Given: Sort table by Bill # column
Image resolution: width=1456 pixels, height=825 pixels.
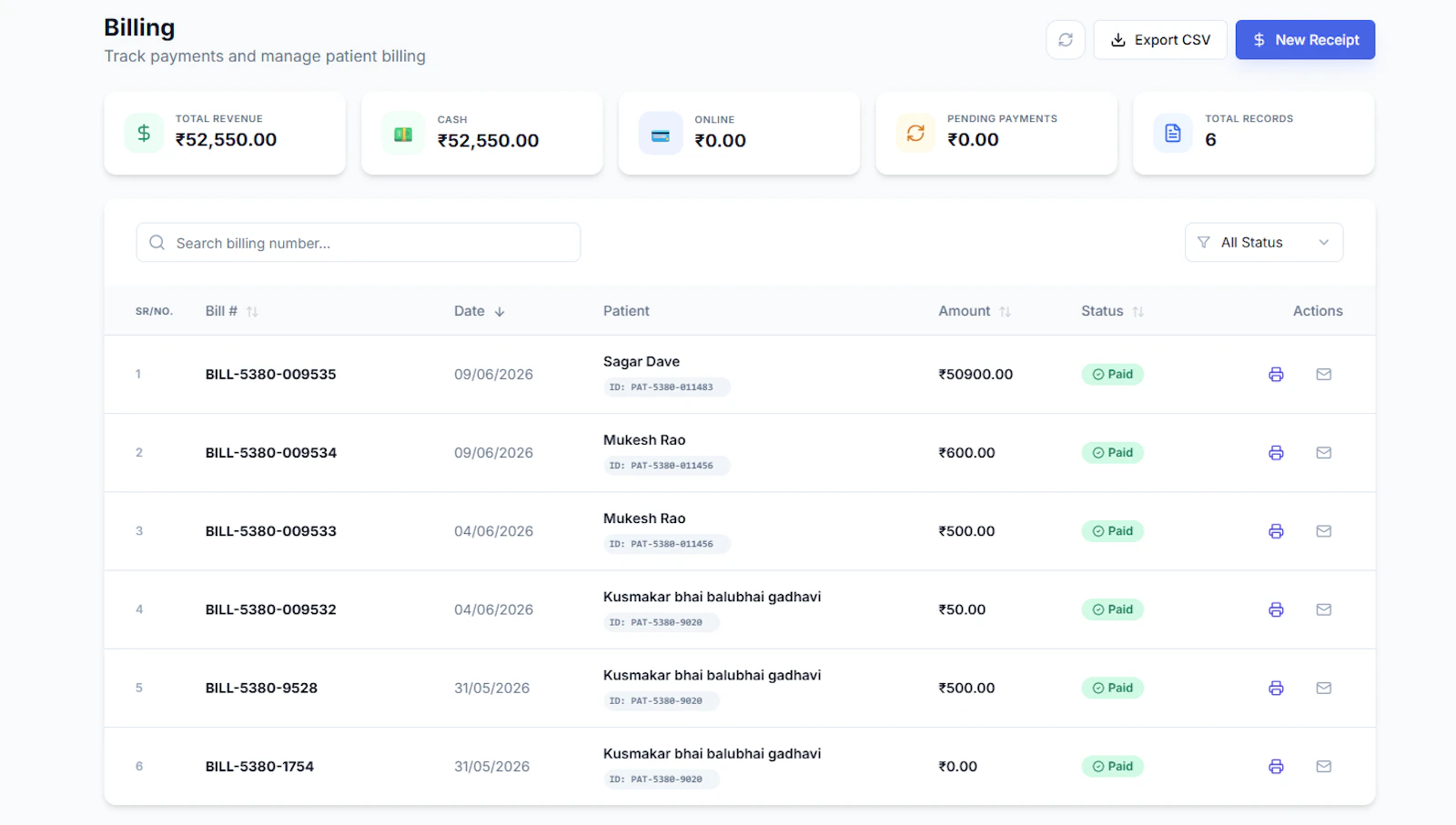Looking at the screenshot, I should click(x=232, y=311).
